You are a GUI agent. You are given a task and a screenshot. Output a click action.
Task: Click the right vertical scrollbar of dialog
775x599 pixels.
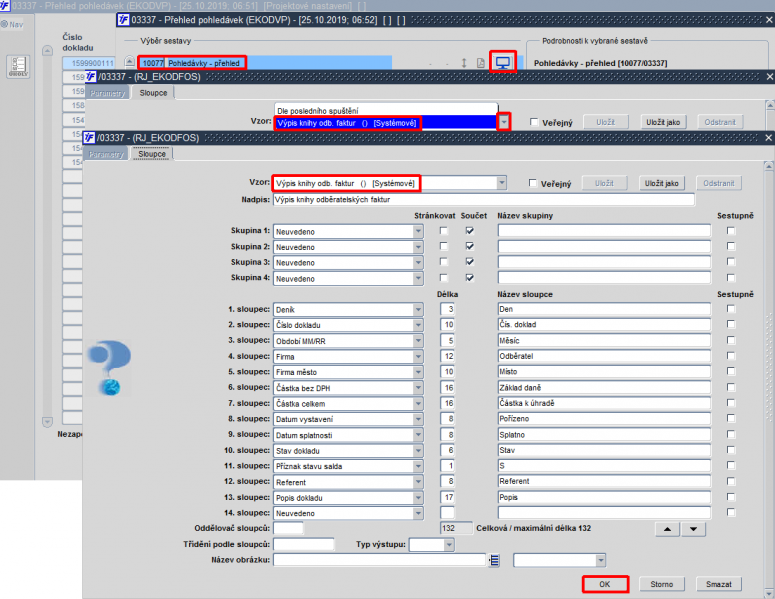[x=769, y=376]
